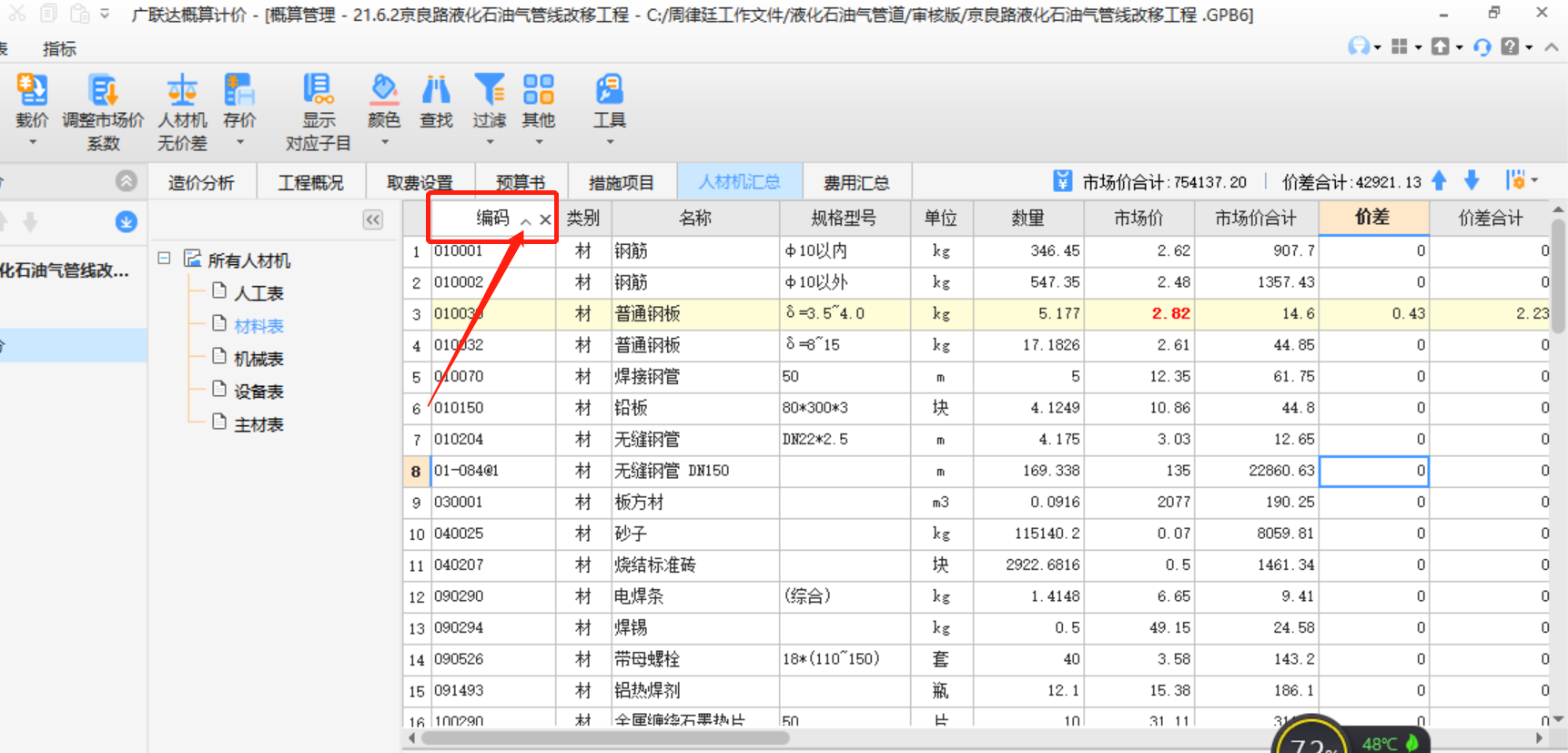Click the 价差 cell in row 01-084@1
Image resolution: width=1568 pixels, height=753 pixels.
click(x=1373, y=471)
